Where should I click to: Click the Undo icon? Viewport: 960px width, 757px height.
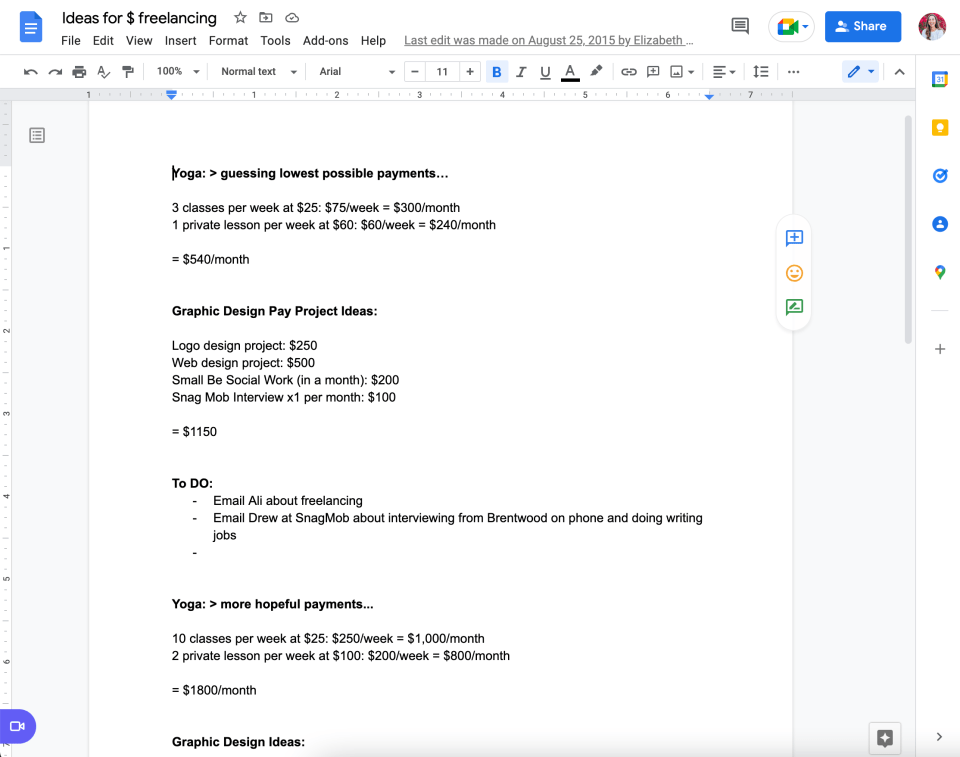tap(30, 71)
